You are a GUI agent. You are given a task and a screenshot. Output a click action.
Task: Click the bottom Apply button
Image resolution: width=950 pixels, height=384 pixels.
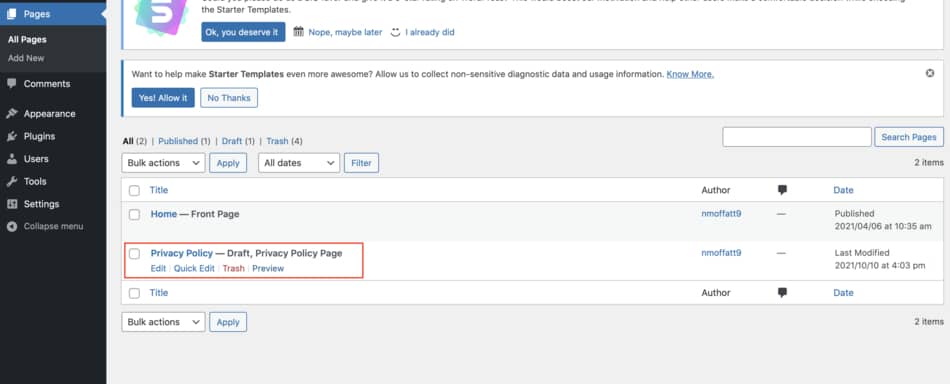click(228, 322)
